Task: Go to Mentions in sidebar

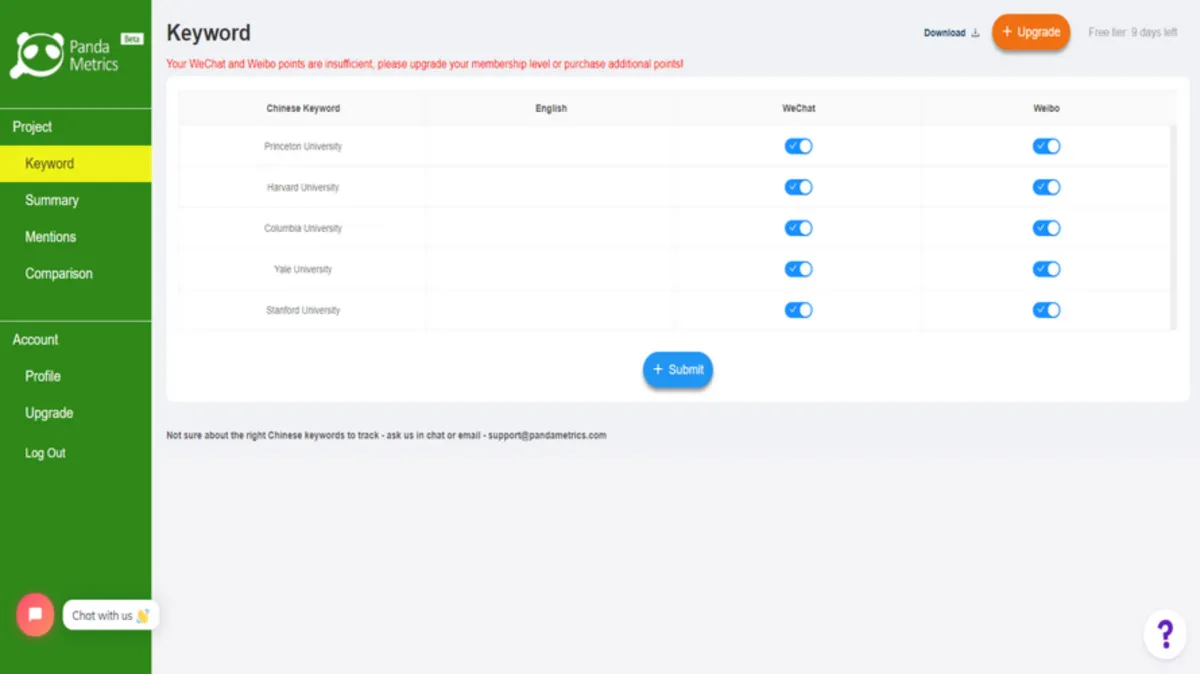Action: point(50,237)
